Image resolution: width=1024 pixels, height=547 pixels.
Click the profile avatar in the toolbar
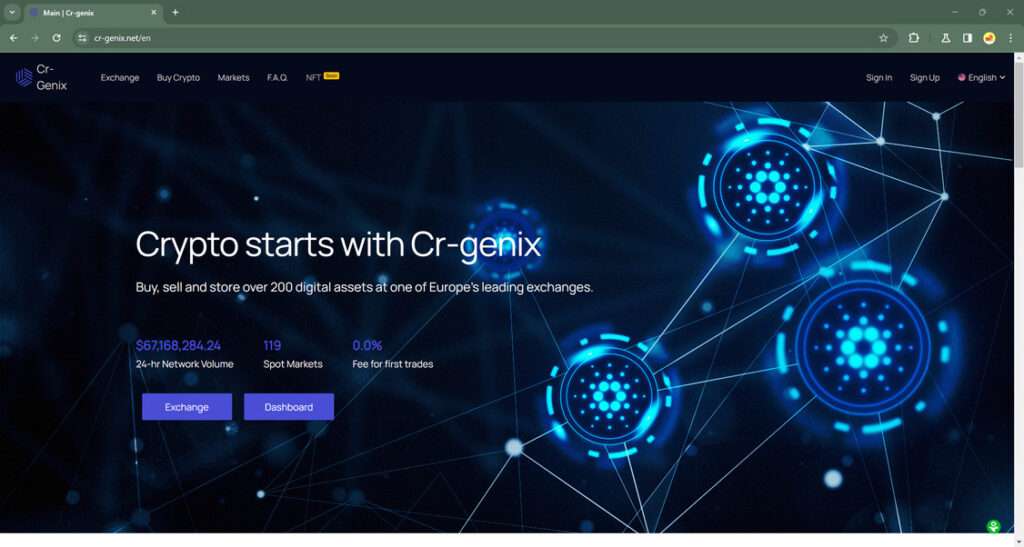[x=989, y=39]
